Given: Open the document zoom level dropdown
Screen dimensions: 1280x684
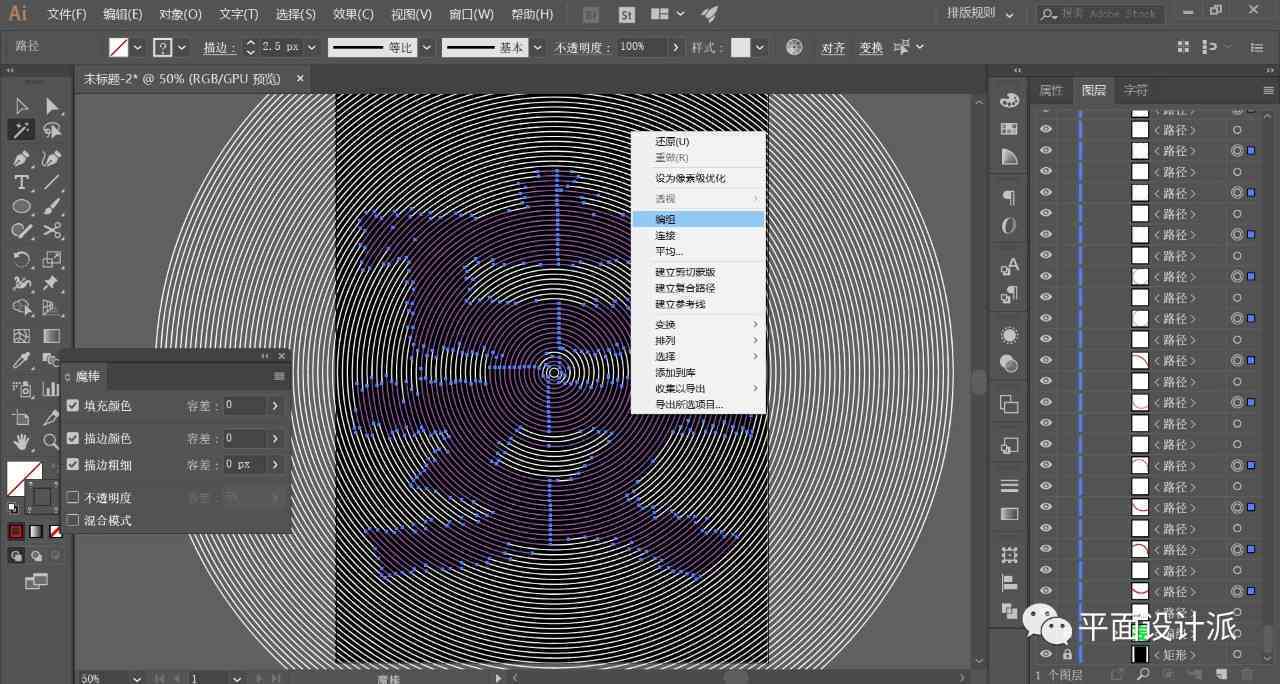Looking at the screenshot, I should (x=137, y=678).
